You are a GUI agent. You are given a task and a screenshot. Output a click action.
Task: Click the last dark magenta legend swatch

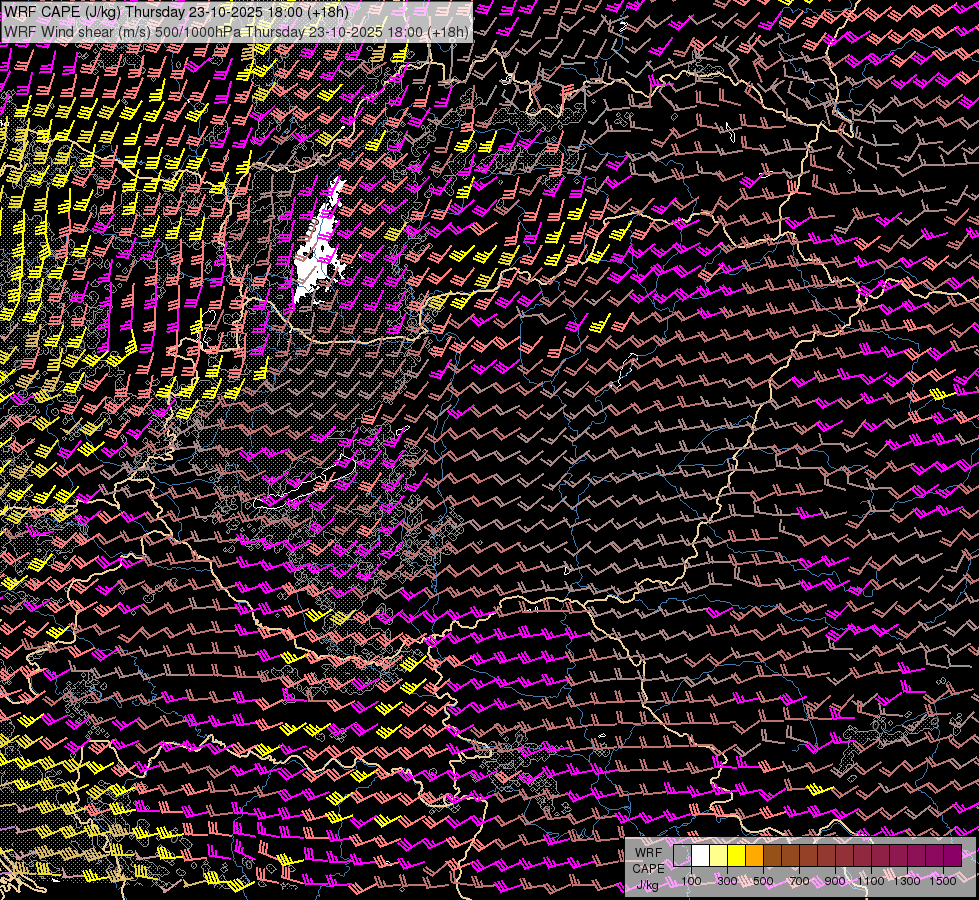coord(952,856)
